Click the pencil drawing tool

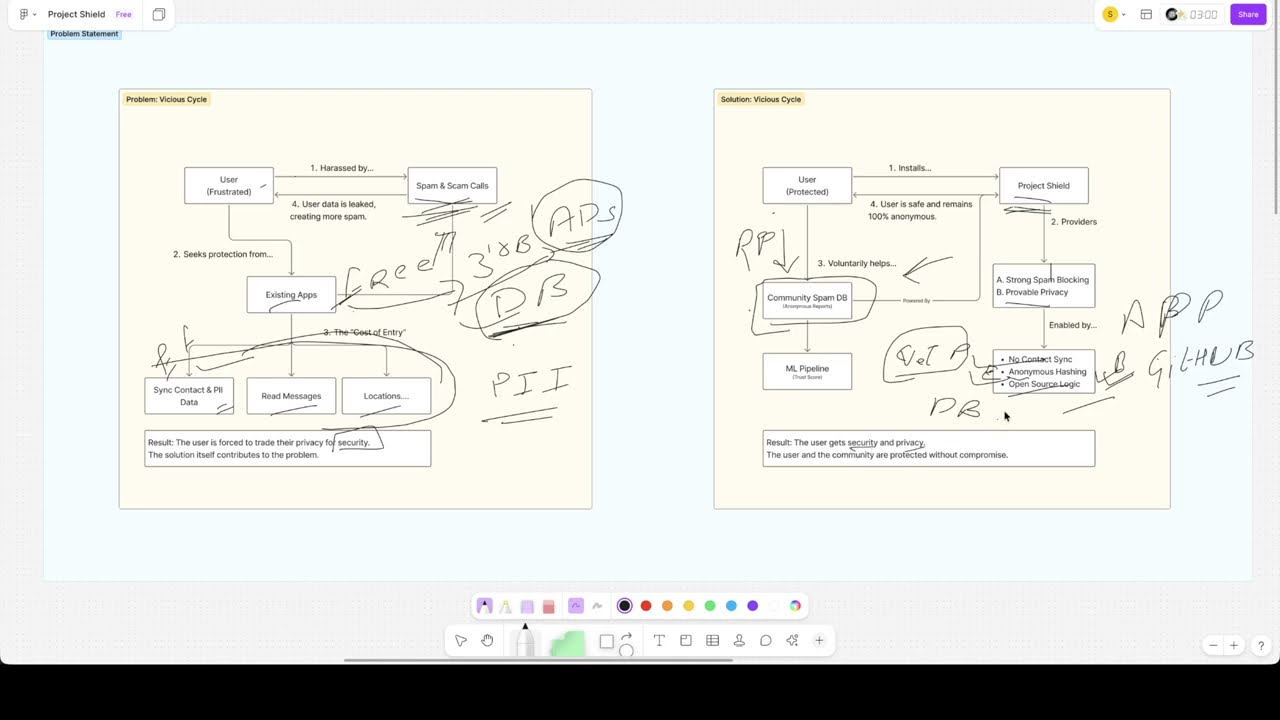[525, 639]
